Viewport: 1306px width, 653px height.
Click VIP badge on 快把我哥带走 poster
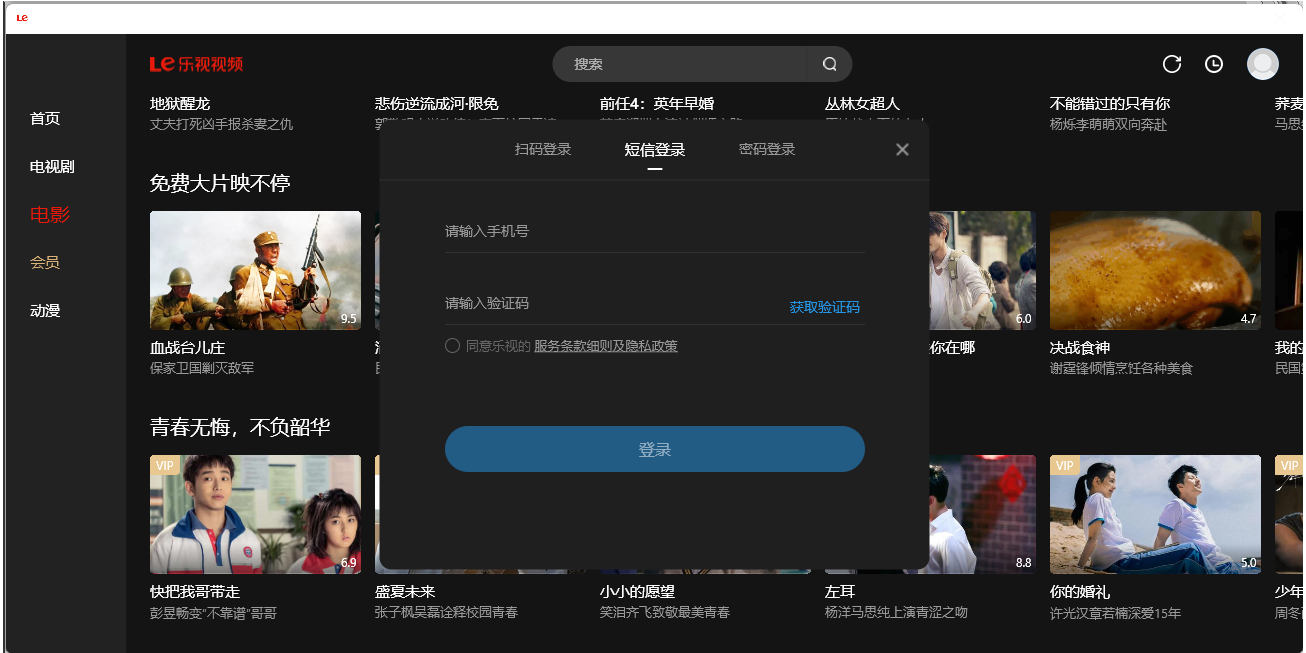tap(165, 466)
